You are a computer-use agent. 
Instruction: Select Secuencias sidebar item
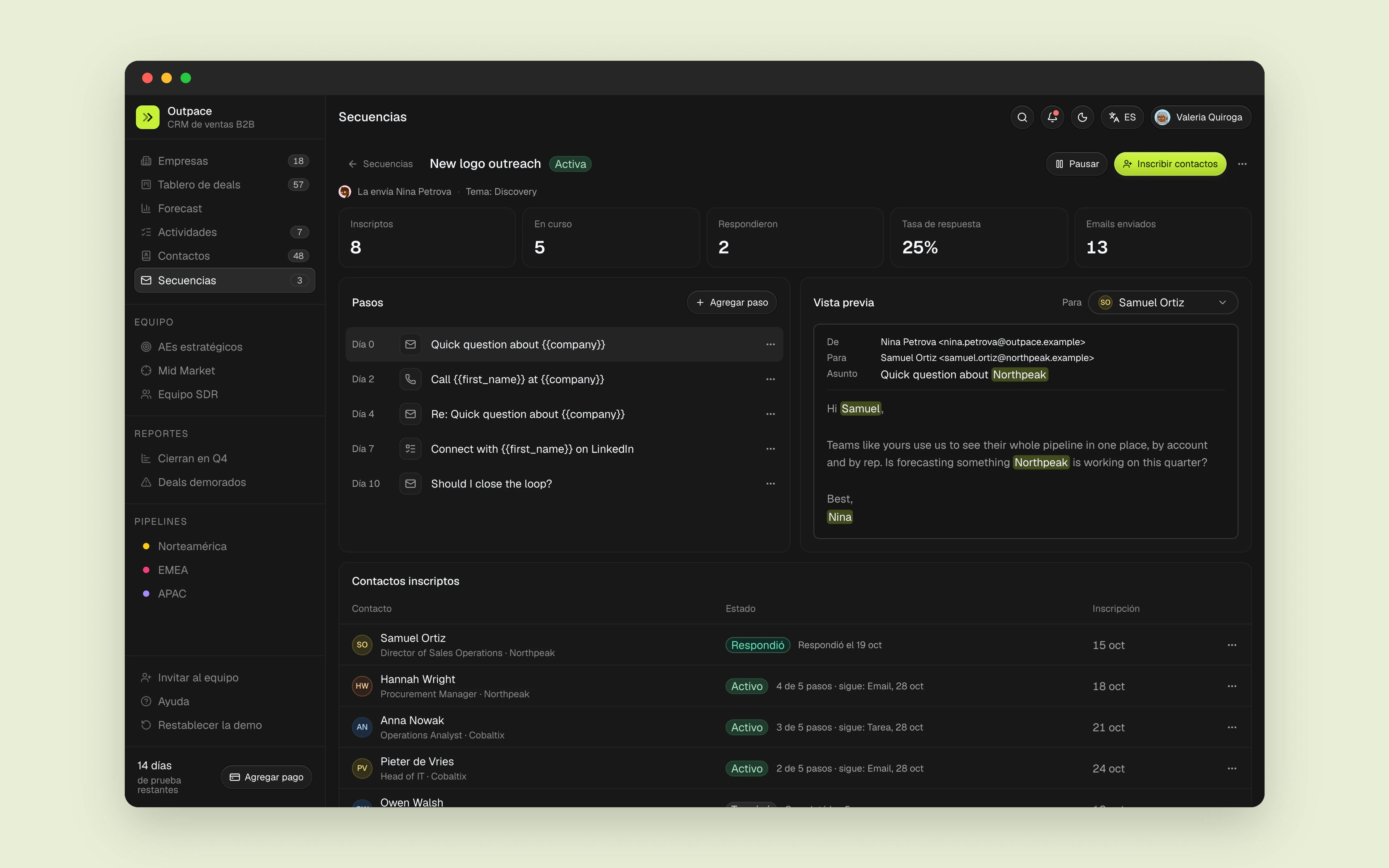[x=224, y=280]
